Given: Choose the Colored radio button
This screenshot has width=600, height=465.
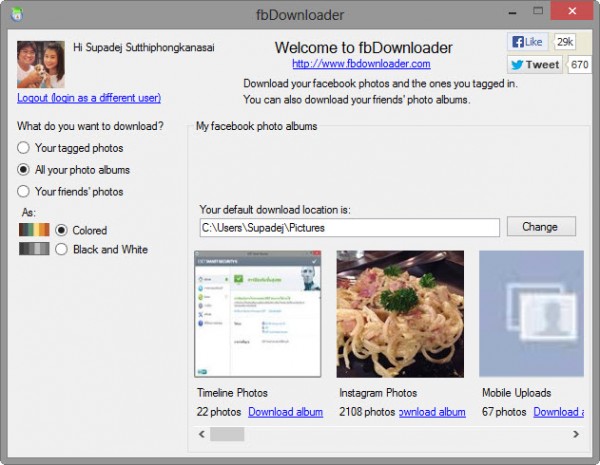Looking at the screenshot, I should pos(61,230).
